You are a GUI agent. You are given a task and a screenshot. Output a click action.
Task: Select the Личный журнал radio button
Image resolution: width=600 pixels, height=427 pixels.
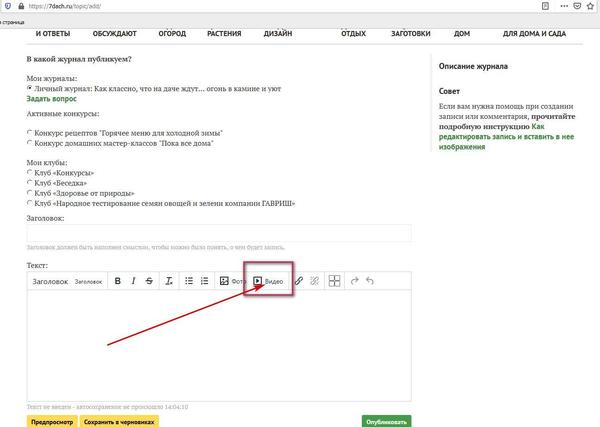(30, 89)
